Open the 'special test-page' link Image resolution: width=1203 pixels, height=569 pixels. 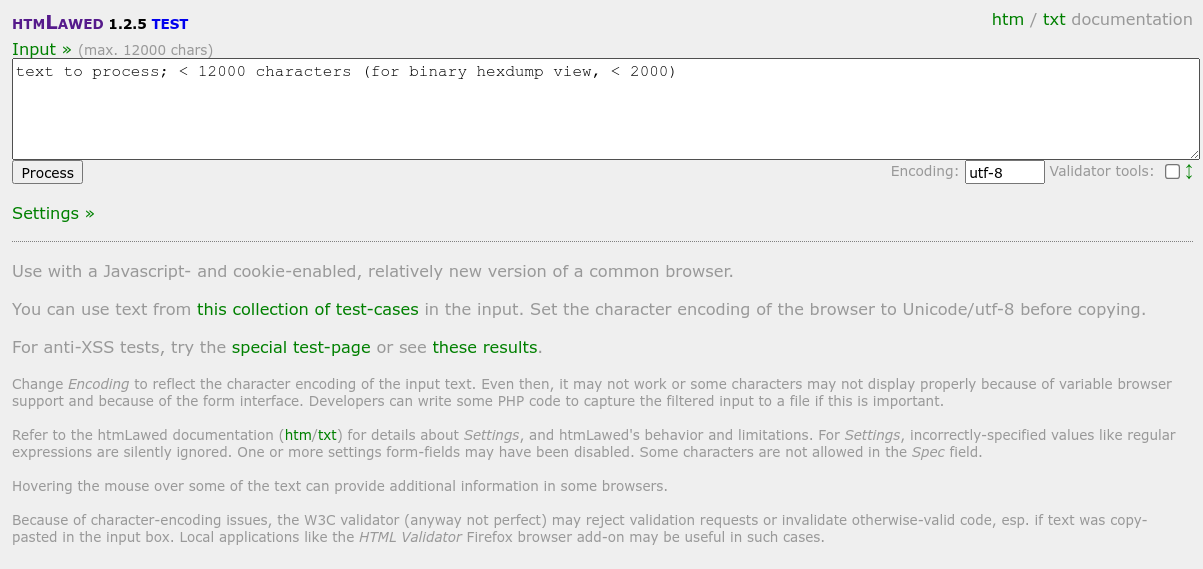(301, 347)
